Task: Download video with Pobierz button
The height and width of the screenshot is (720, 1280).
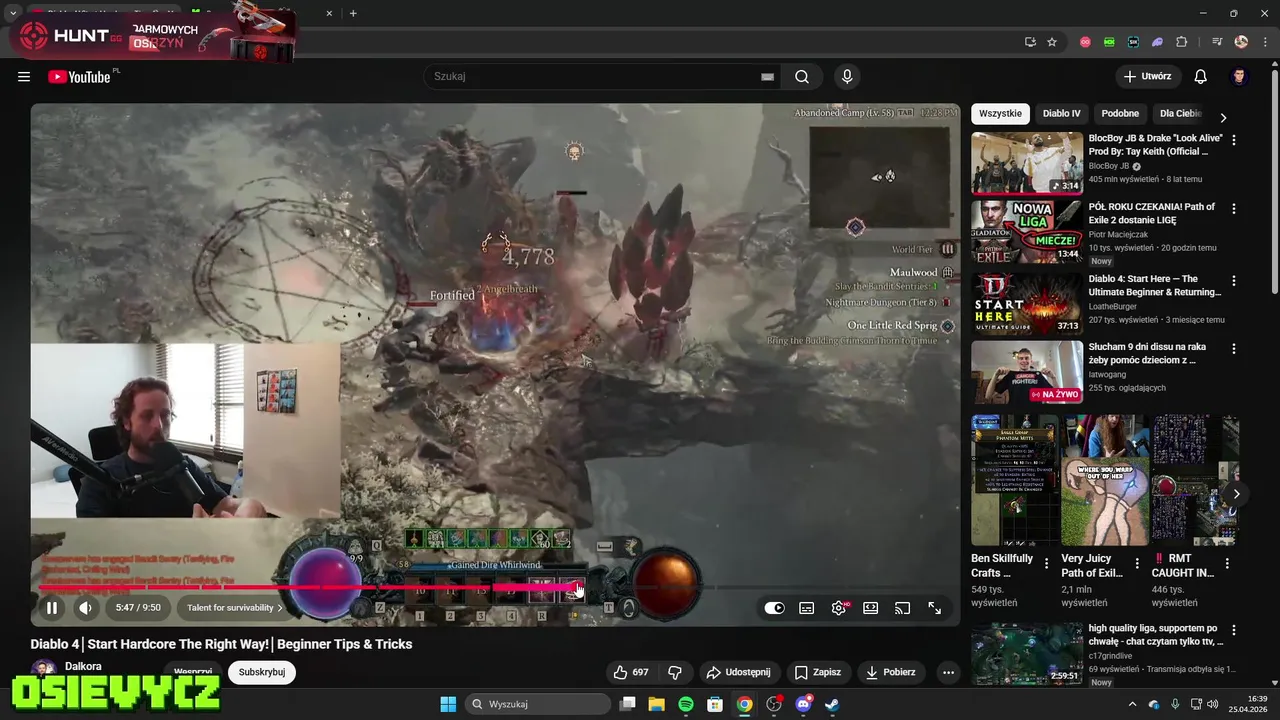Action: (891, 672)
